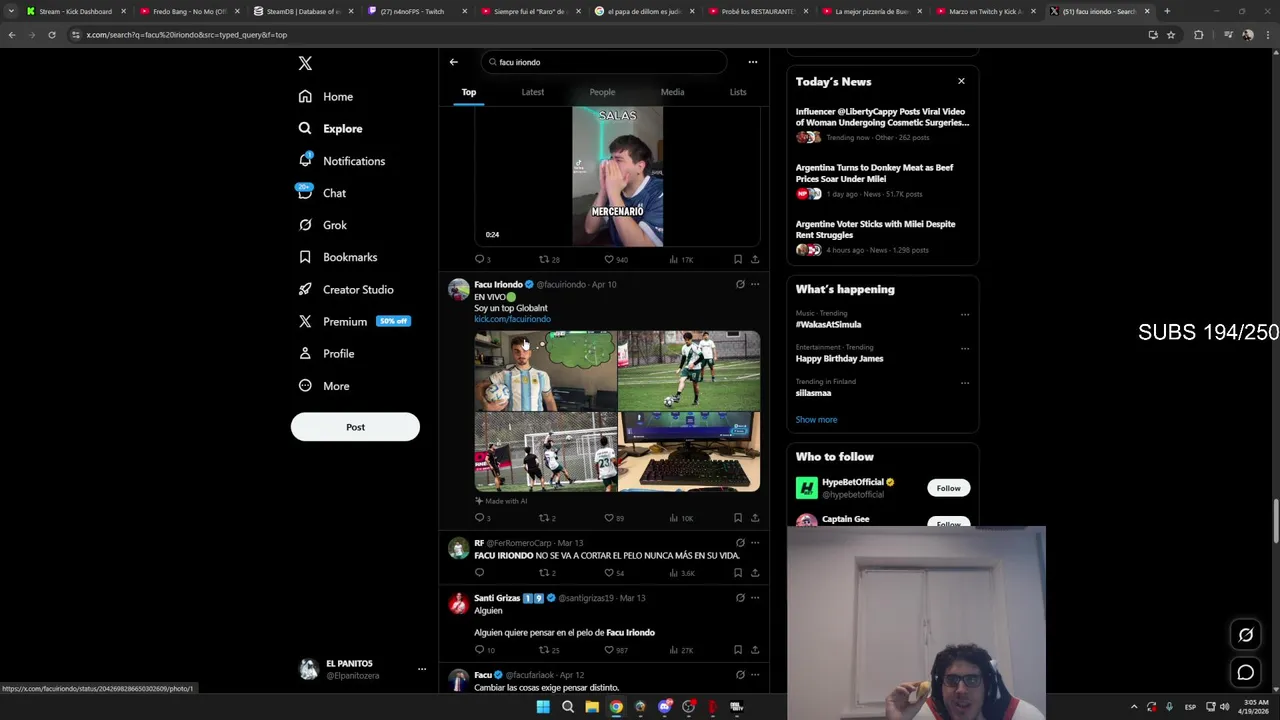Open the keyboard and monitor photo

[x=689, y=452]
